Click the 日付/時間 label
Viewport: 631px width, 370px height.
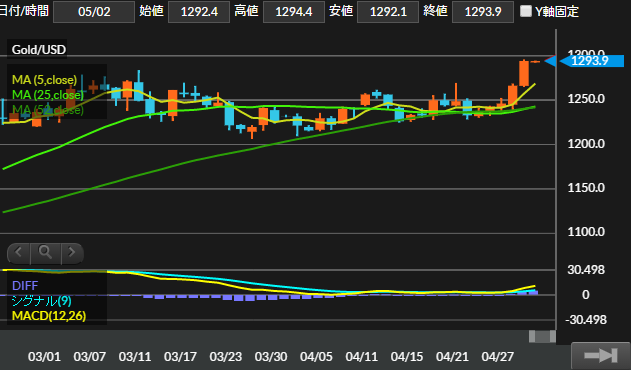24,11
